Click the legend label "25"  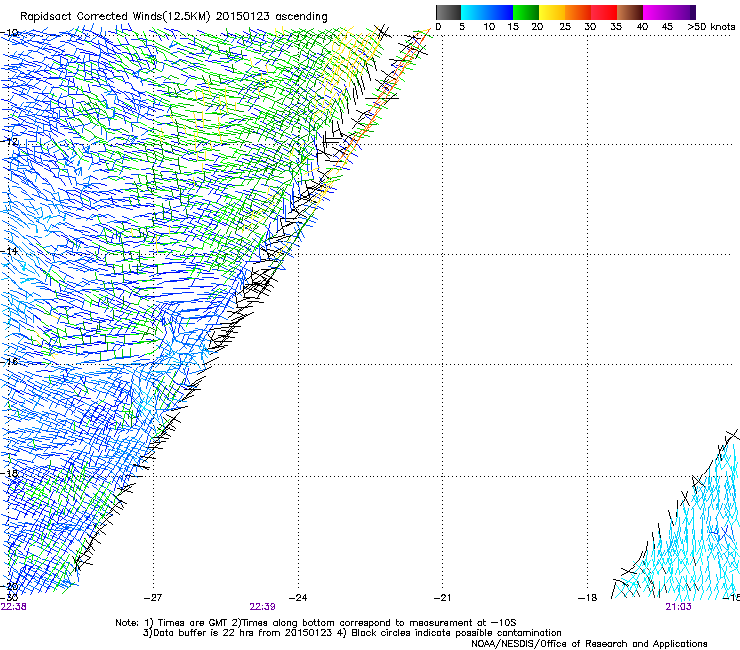click(x=565, y=27)
